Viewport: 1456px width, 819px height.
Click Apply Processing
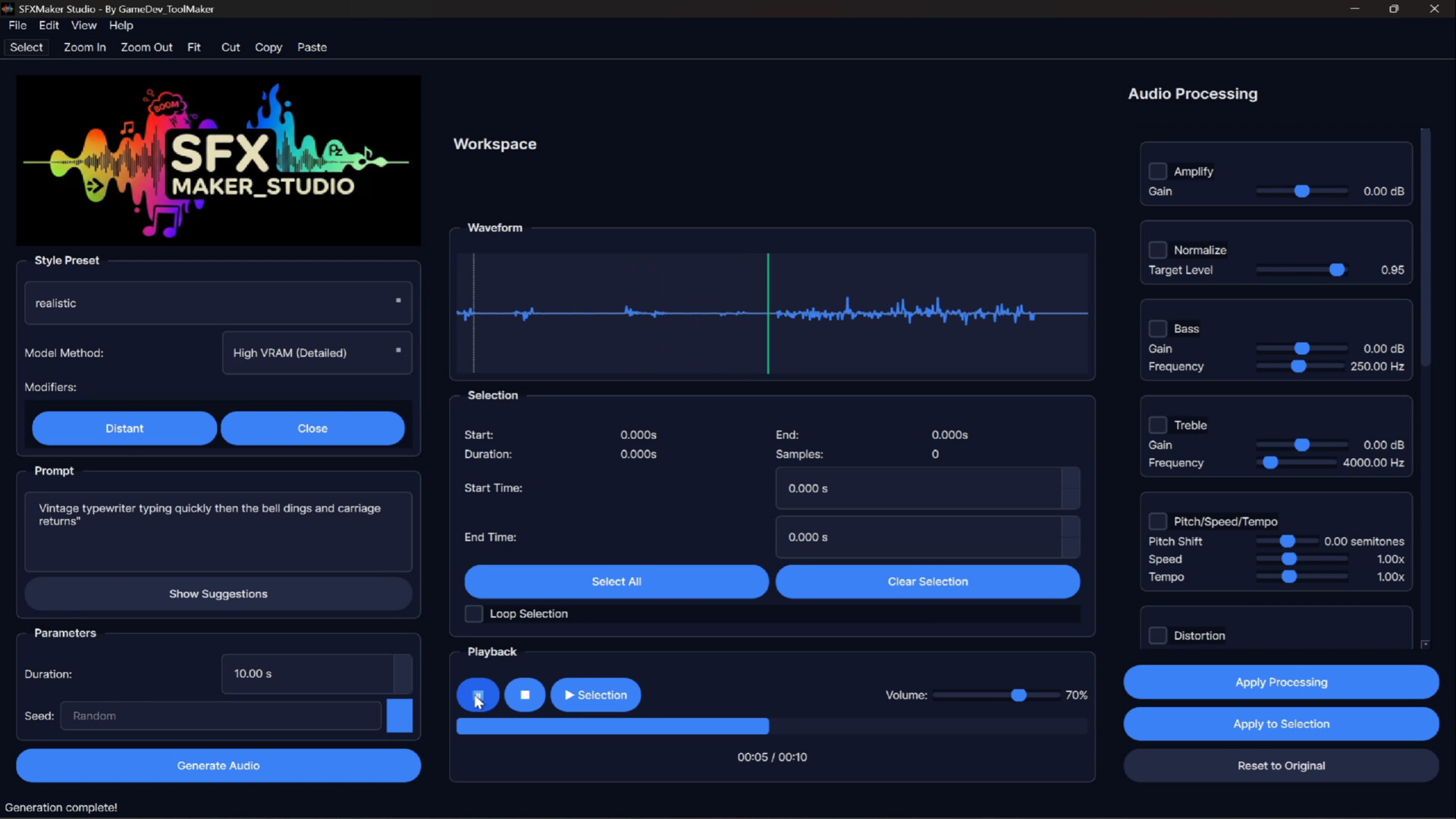1281,682
